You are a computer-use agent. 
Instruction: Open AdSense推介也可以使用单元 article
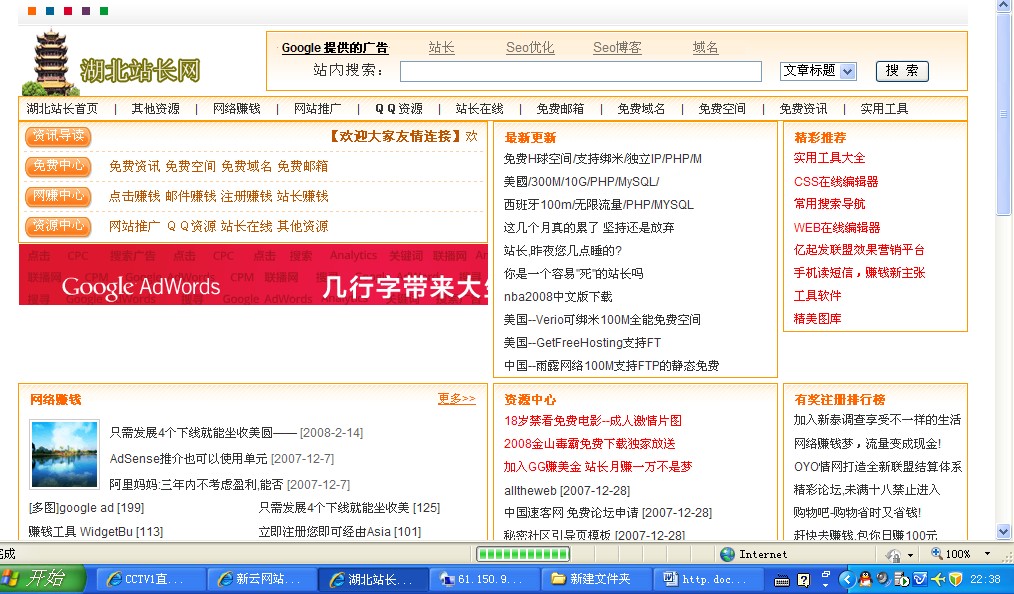click(x=188, y=458)
